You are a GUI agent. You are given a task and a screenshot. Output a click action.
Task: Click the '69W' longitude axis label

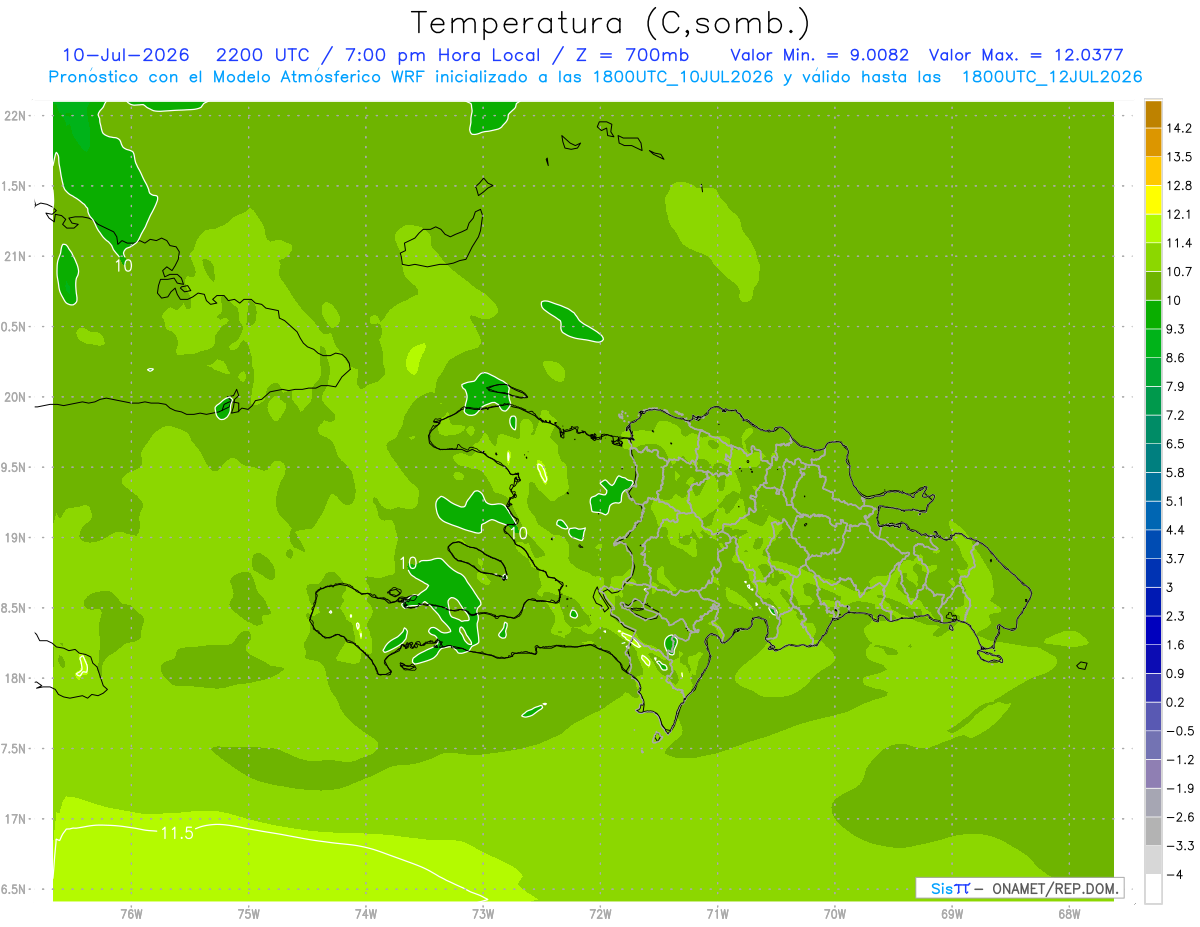(x=952, y=913)
